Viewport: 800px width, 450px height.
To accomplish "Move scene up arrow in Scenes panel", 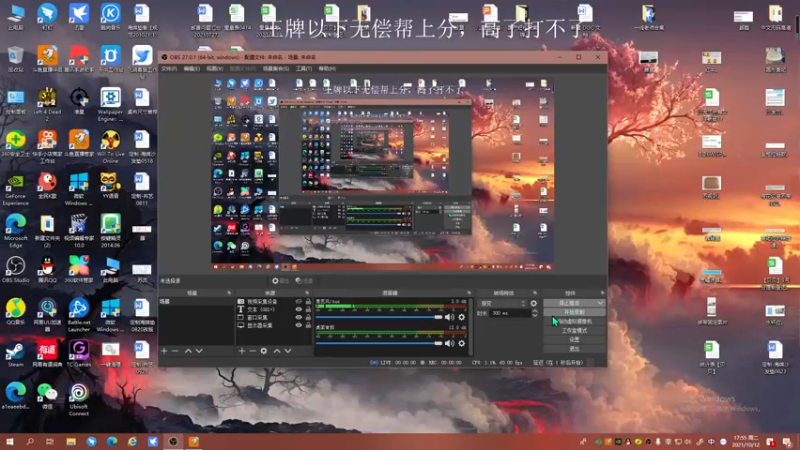I will tap(188, 351).
